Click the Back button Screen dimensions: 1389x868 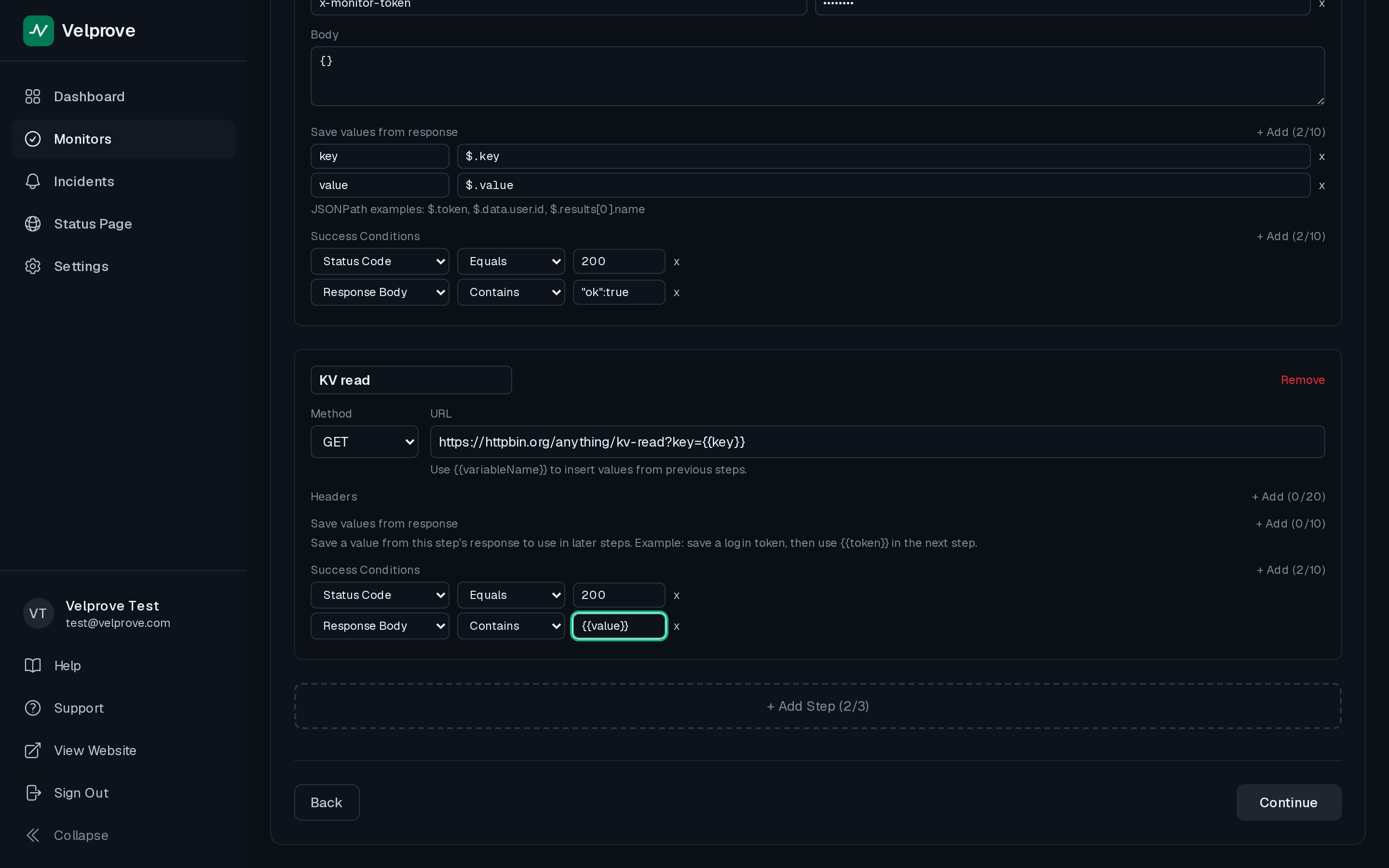[x=327, y=802]
